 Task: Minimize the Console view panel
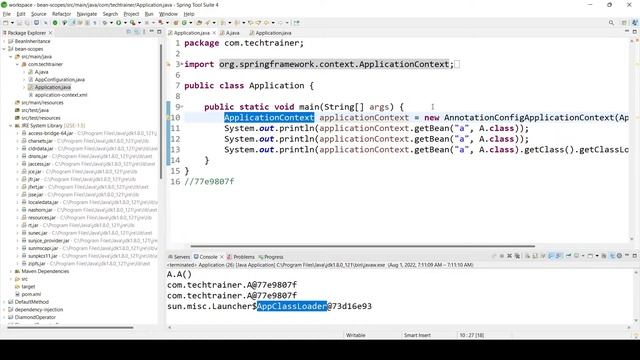click(x=627, y=256)
